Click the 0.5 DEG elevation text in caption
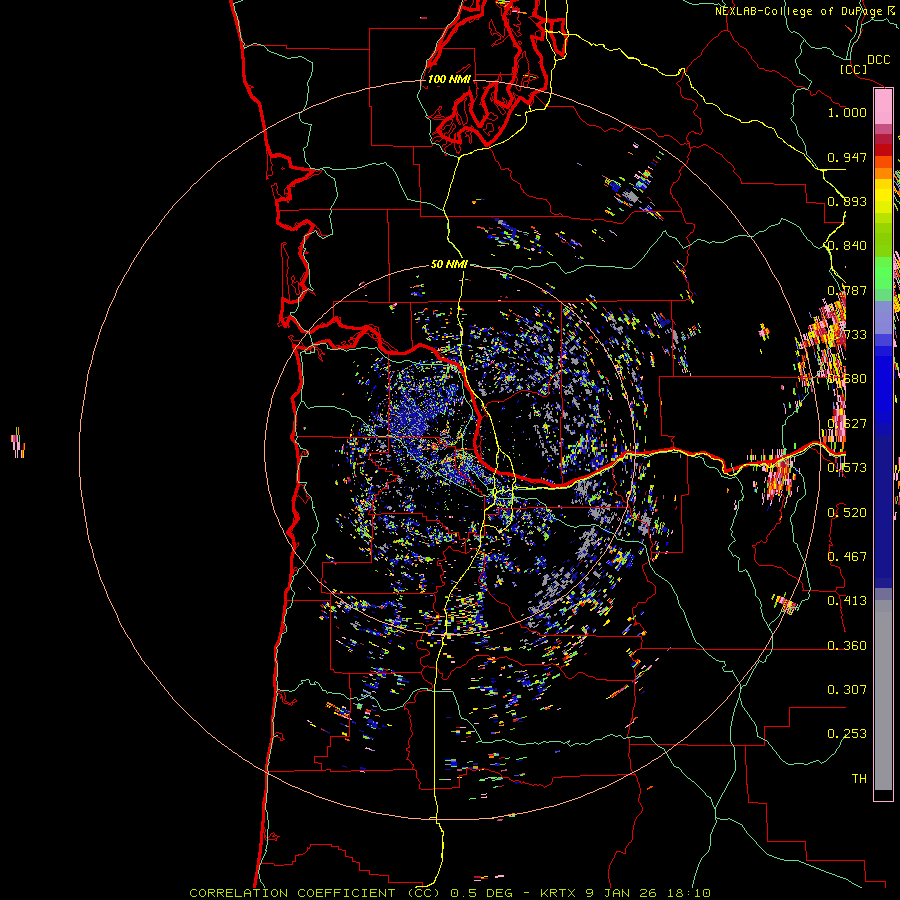 (482, 893)
